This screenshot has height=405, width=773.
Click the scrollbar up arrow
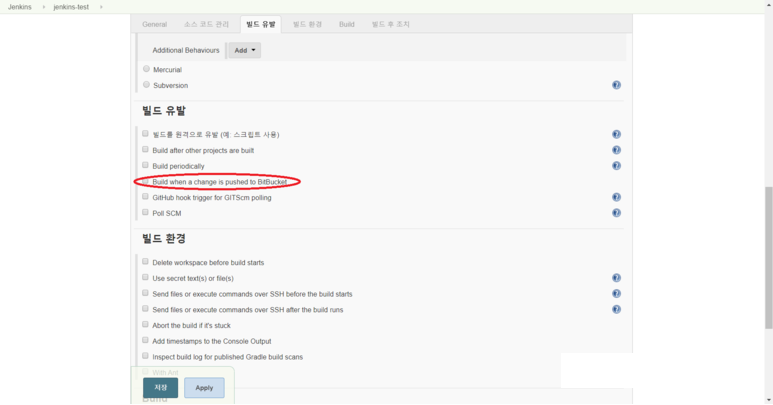pos(769,4)
